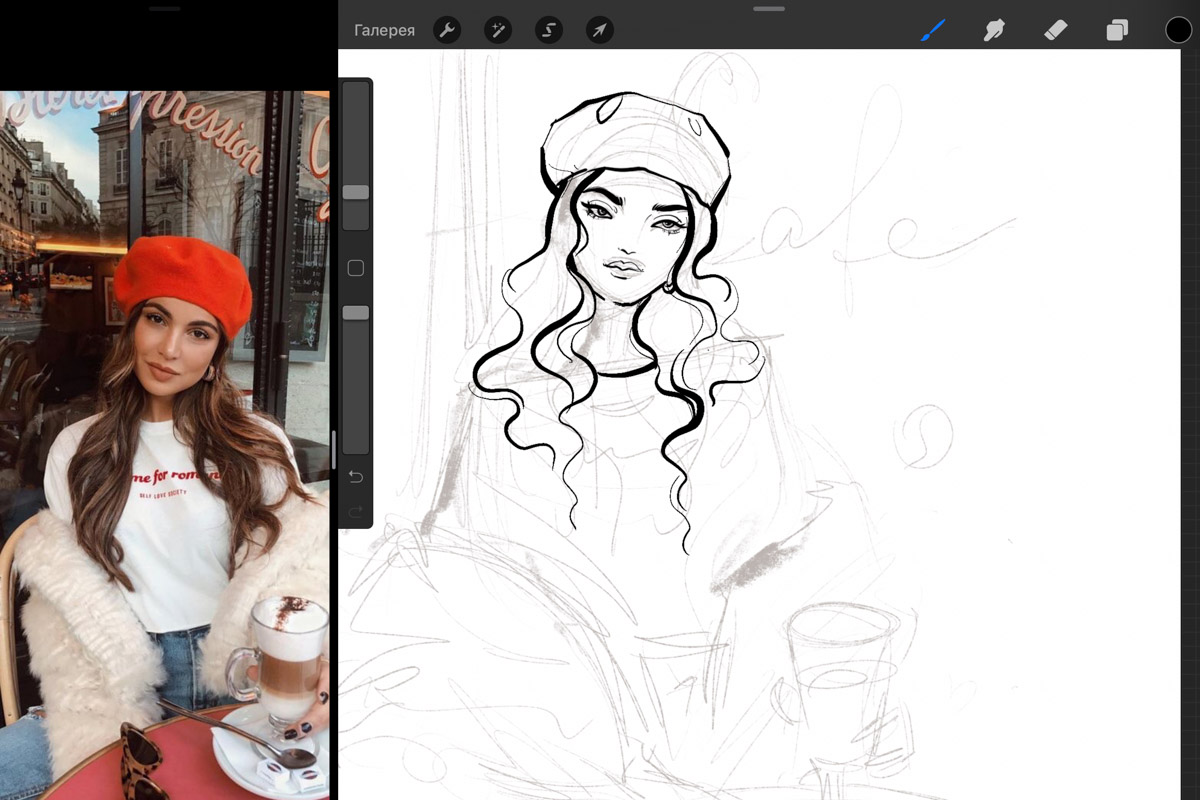Open the Layers panel
1200x800 pixels.
point(1117,30)
